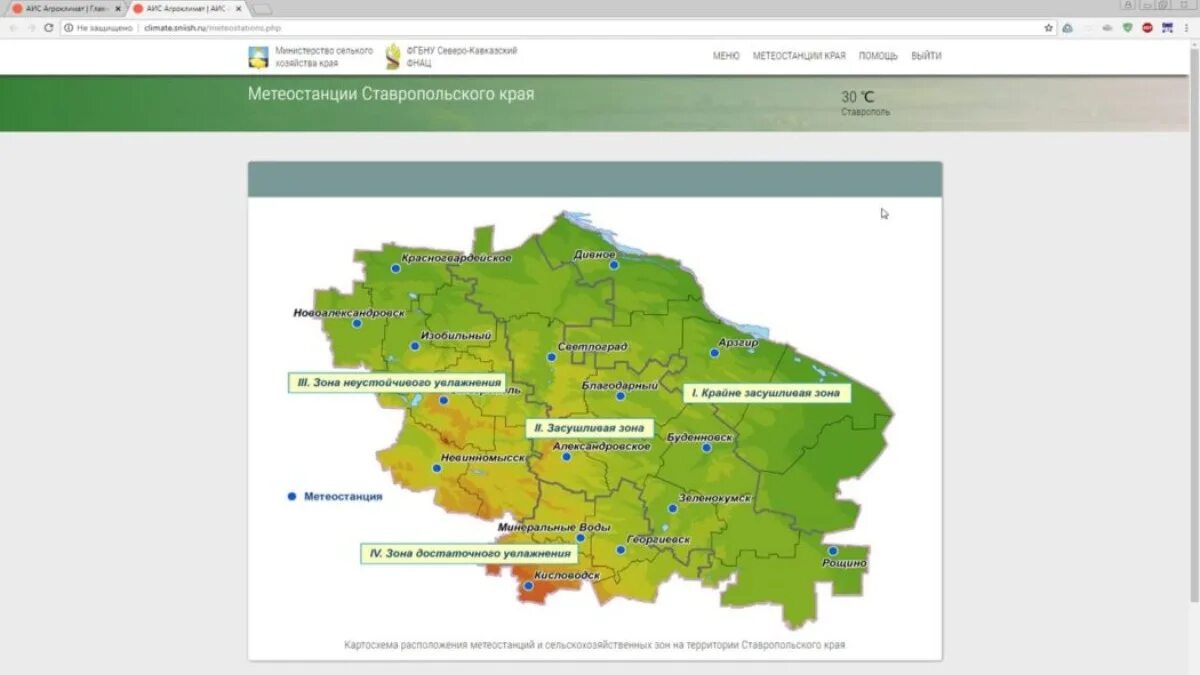Click 'Министерство сельского хозяйства края' link
Image resolution: width=1200 pixels, height=675 pixels.
point(324,56)
